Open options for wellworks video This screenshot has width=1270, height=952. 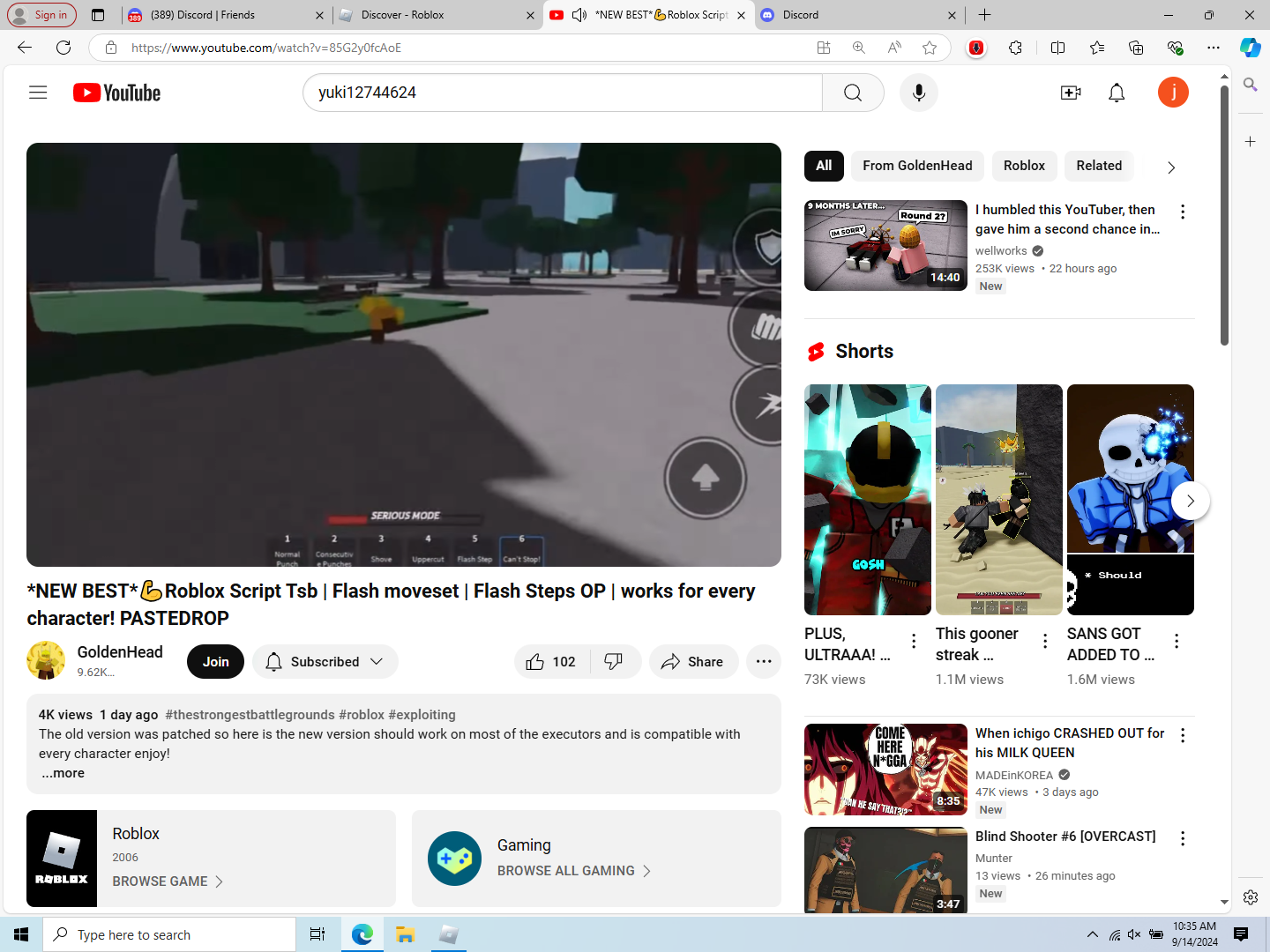click(x=1183, y=212)
